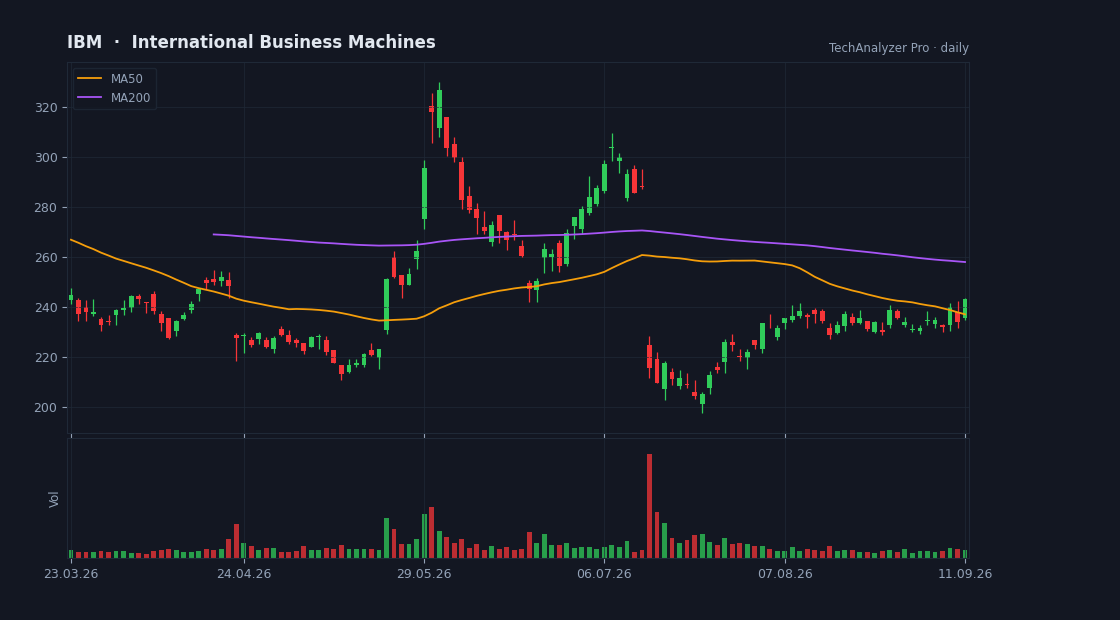Image resolution: width=1120 pixels, height=620 pixels.
Task: Select the MA200 legend entry
Action: [x=114, y=98]
